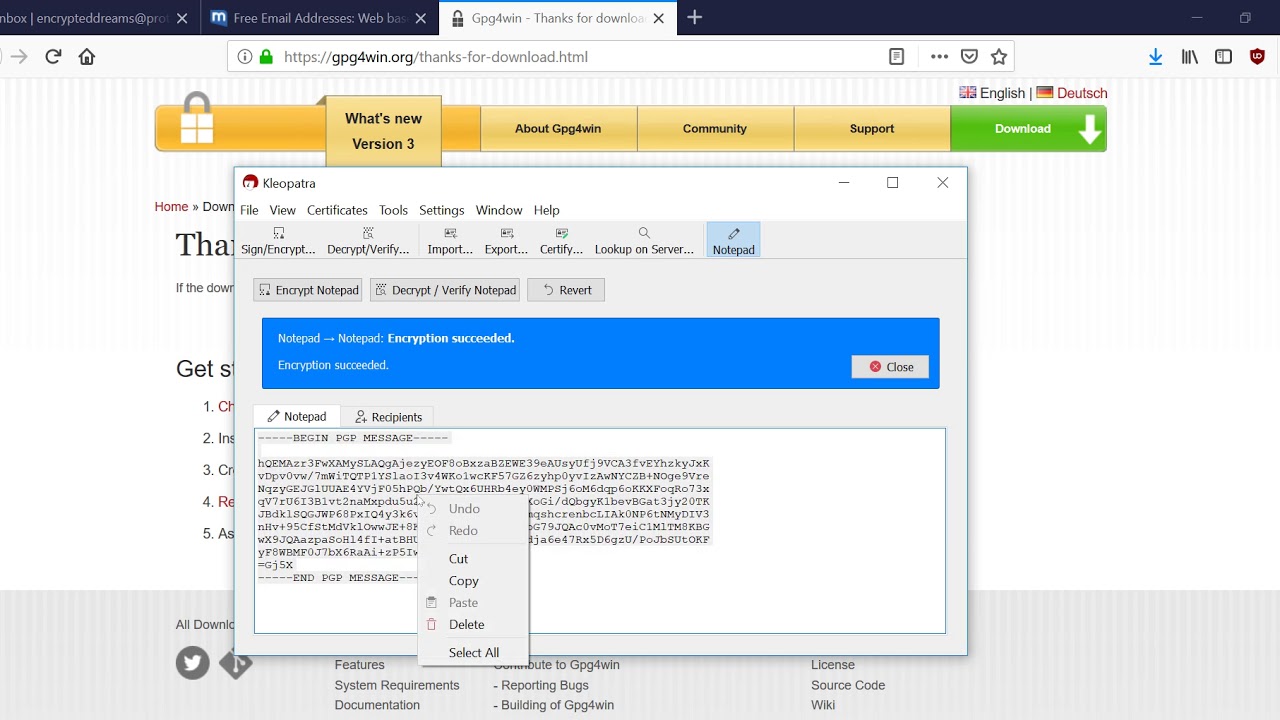Image resolution: width=1280 pixels, height=720 pixels.
Task: Switch to Free Email Addresses tab
Action: click(318, 18)
